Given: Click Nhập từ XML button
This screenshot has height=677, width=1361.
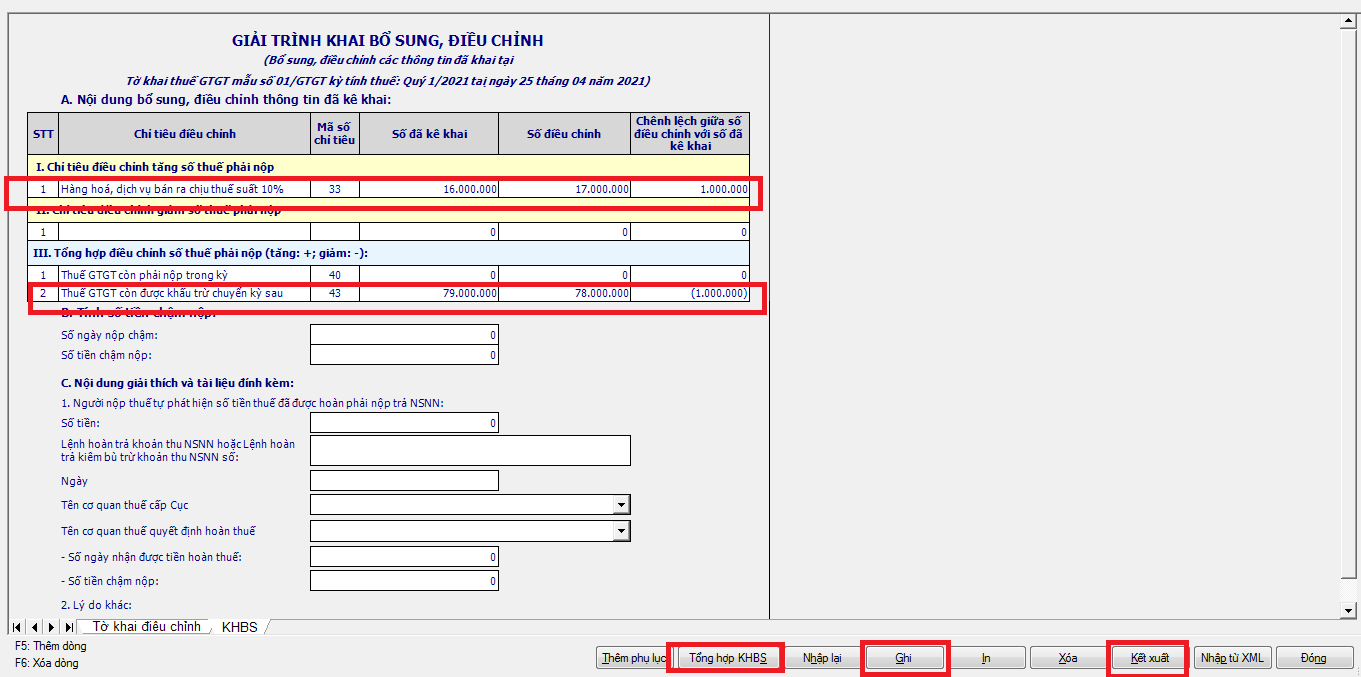Looking at the screenshot, I should (x=1232, y=658).
